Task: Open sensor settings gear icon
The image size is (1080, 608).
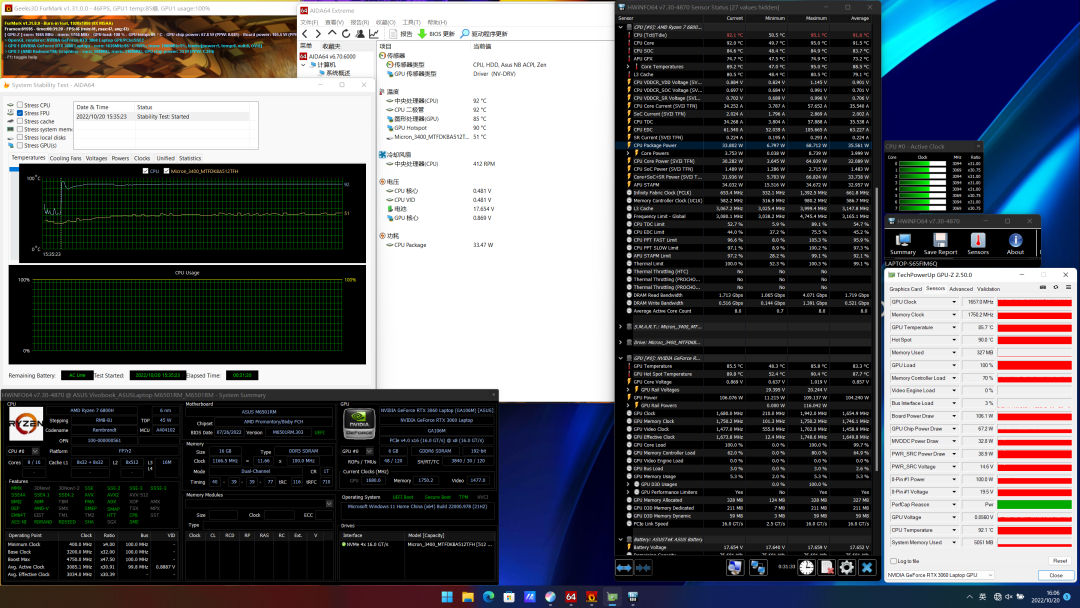Action: click(x=847, y=567)
